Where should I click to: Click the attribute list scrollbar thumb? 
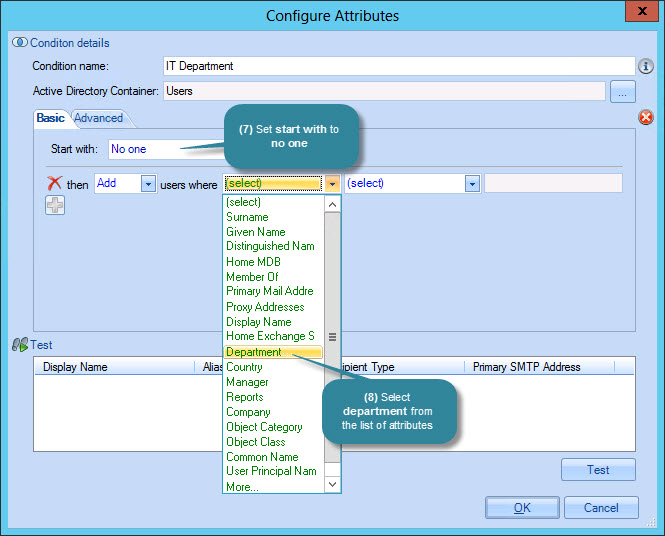coord(332,337)
